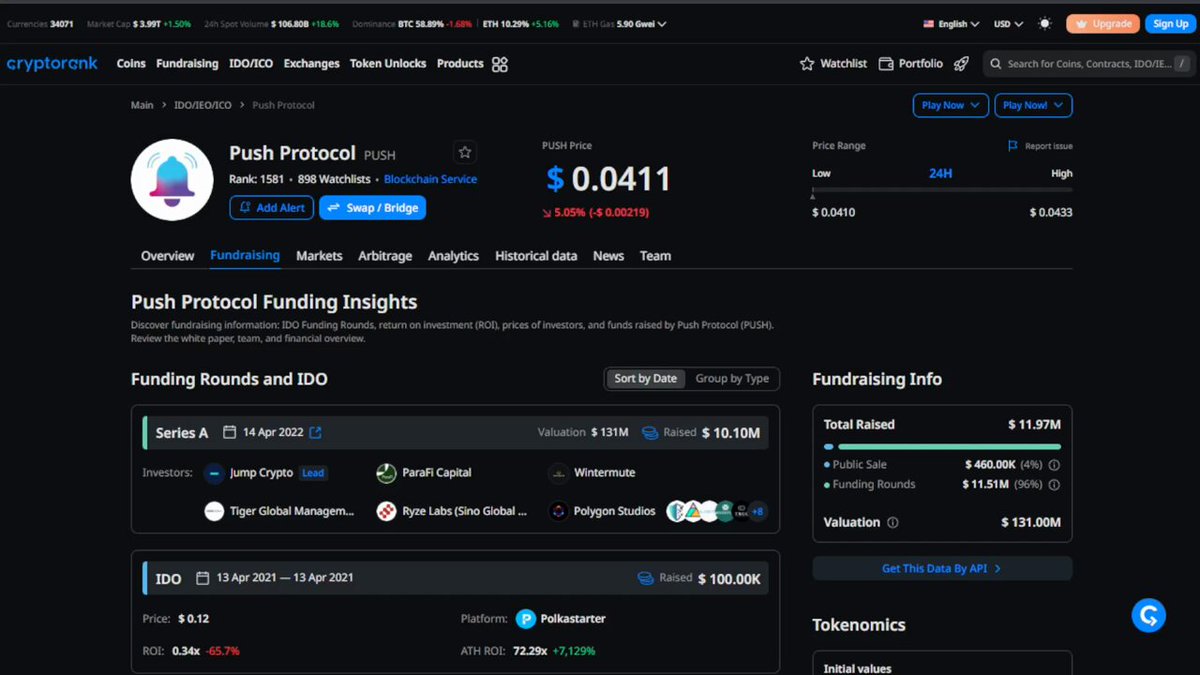Click the Push Protocol bell logo
1200x675 pixels.
pyautogui.click(x=172, y=180)
